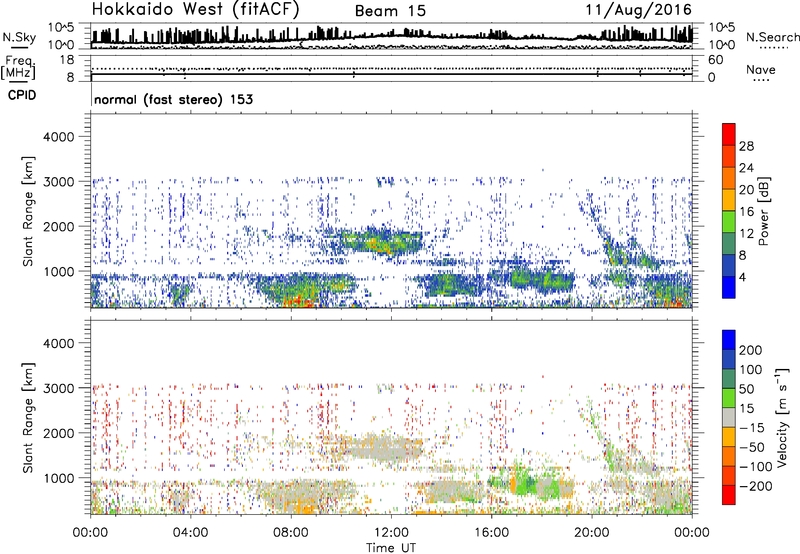This screenshot has width=800, height=554.
Task: Click the '3000' tick on velocity panel
Action: 58,388
